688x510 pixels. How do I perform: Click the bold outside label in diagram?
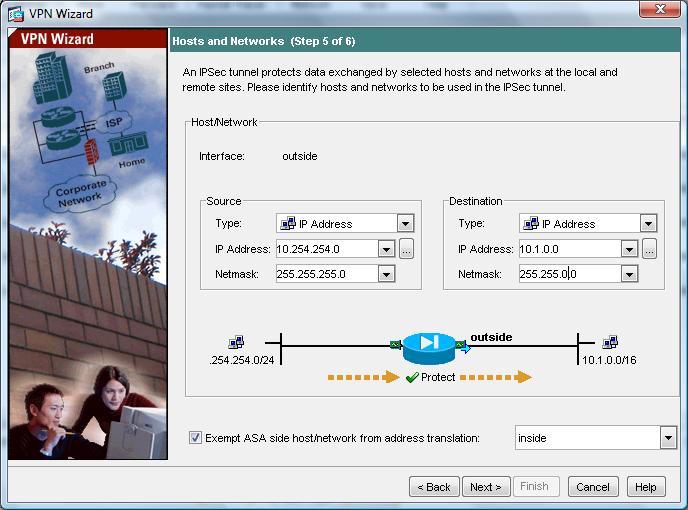(x=491, y=337)
